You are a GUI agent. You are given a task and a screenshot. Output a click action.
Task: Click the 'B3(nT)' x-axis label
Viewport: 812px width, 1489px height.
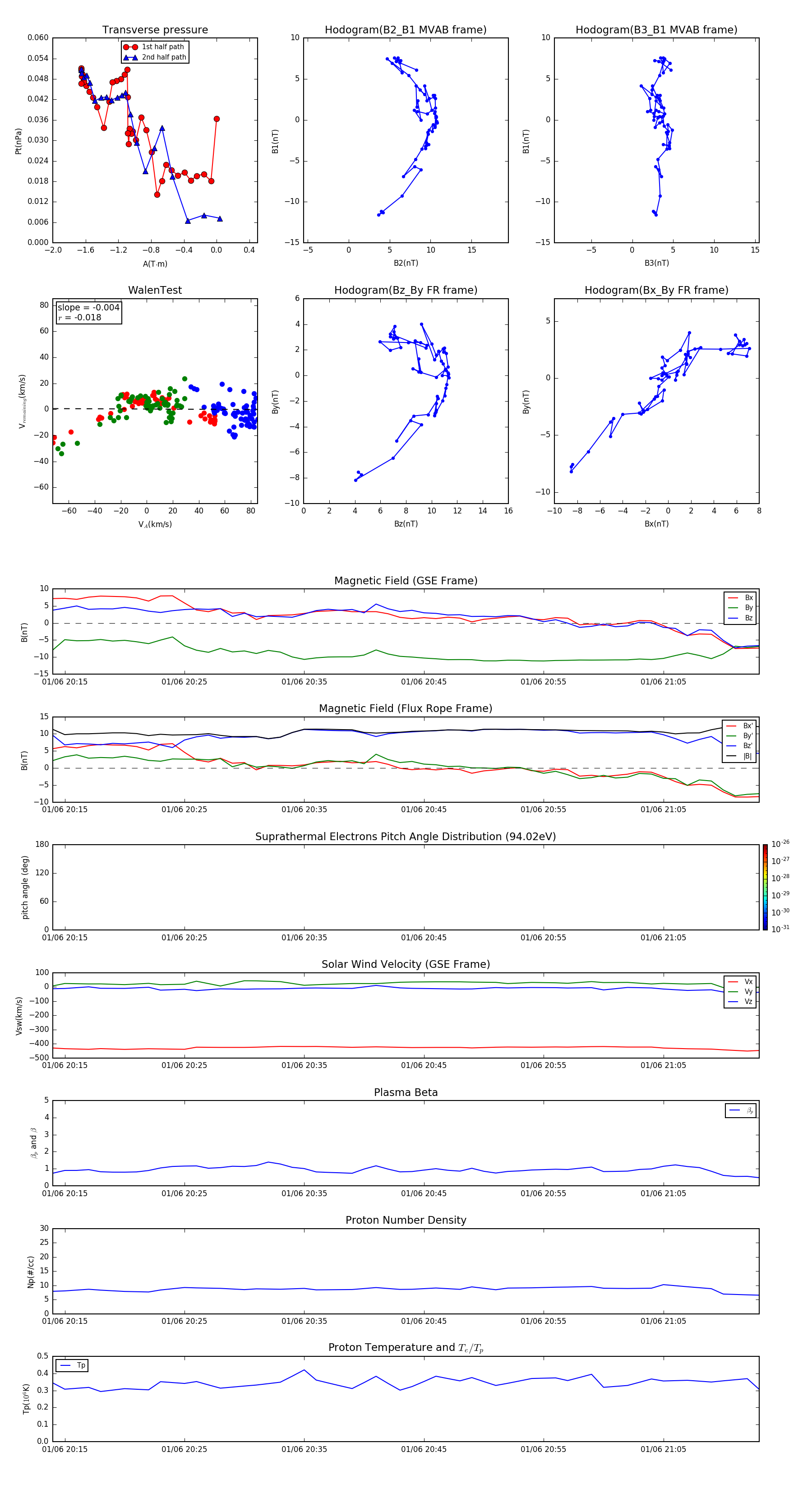click(656, 263)
